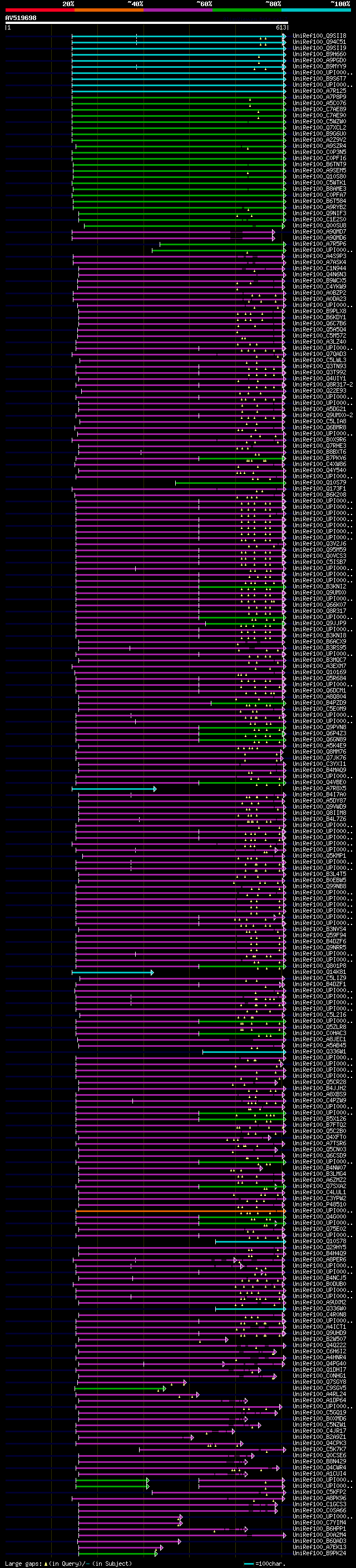The height and width of the screenshot is (1568, 356).
Task: Select hit label UniRef100_B6TNT9
Action: [x=319, y=164]
